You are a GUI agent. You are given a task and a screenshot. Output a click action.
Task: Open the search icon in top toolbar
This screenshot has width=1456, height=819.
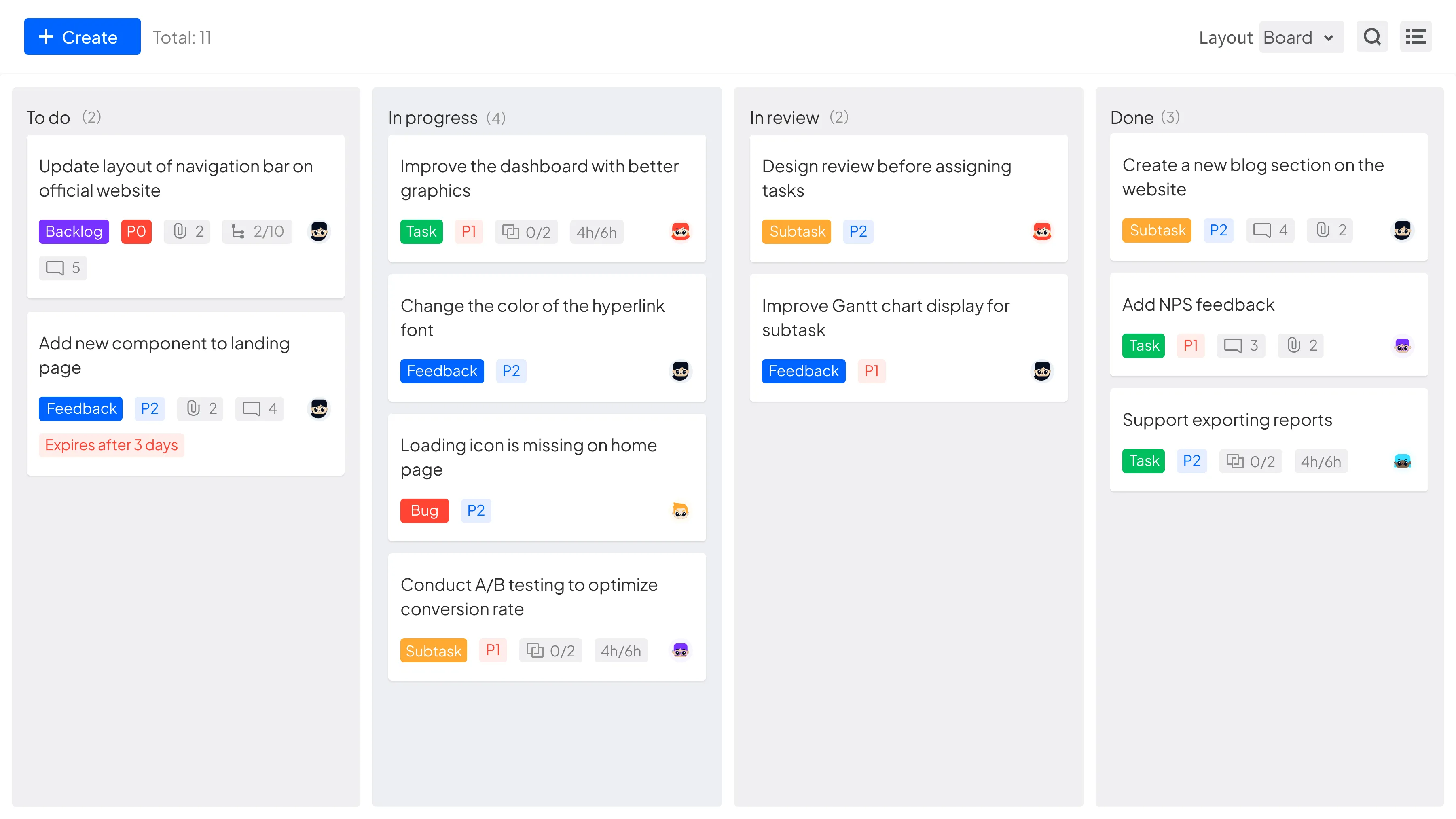coord(1372,37)
